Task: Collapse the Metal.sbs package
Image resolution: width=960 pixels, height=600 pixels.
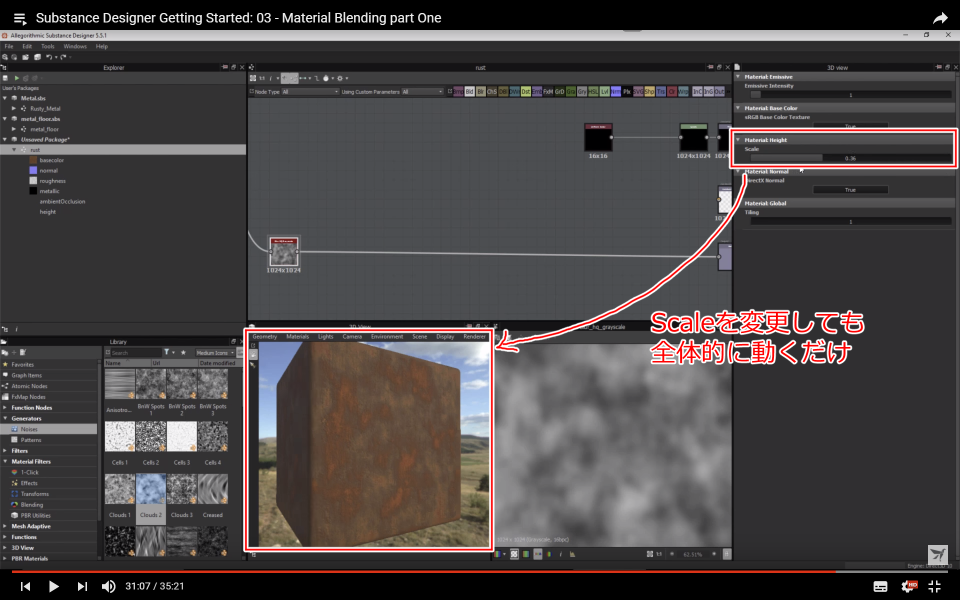Action: (x=5, y=98)
